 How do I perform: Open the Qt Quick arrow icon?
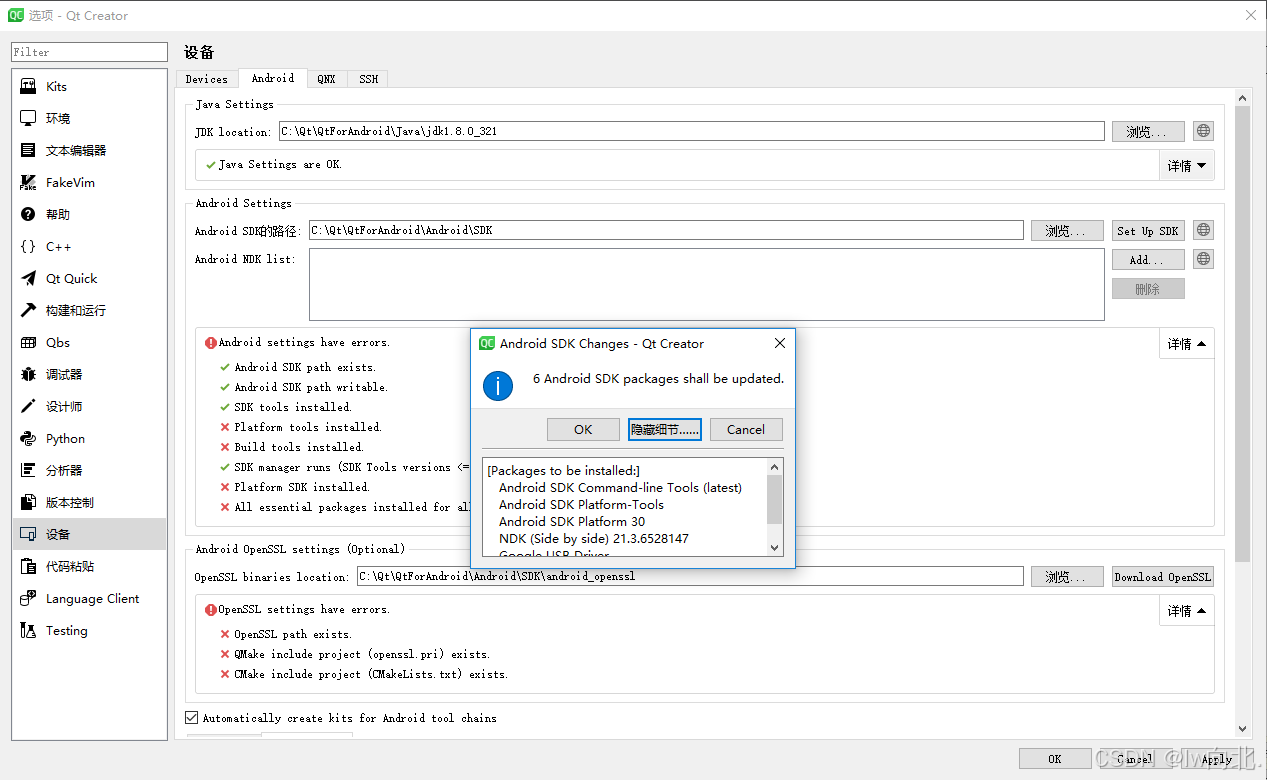28,278
